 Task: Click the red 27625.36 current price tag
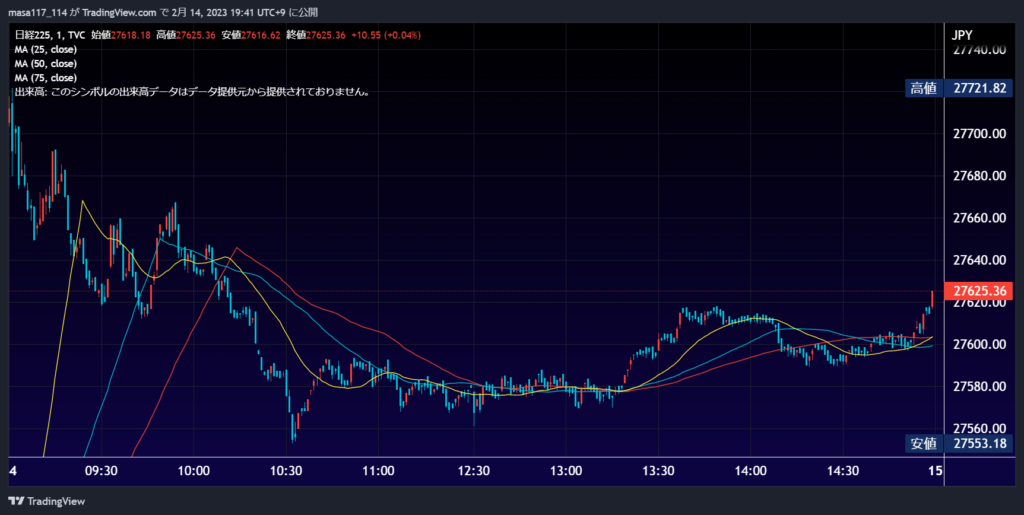pos(979,290)
